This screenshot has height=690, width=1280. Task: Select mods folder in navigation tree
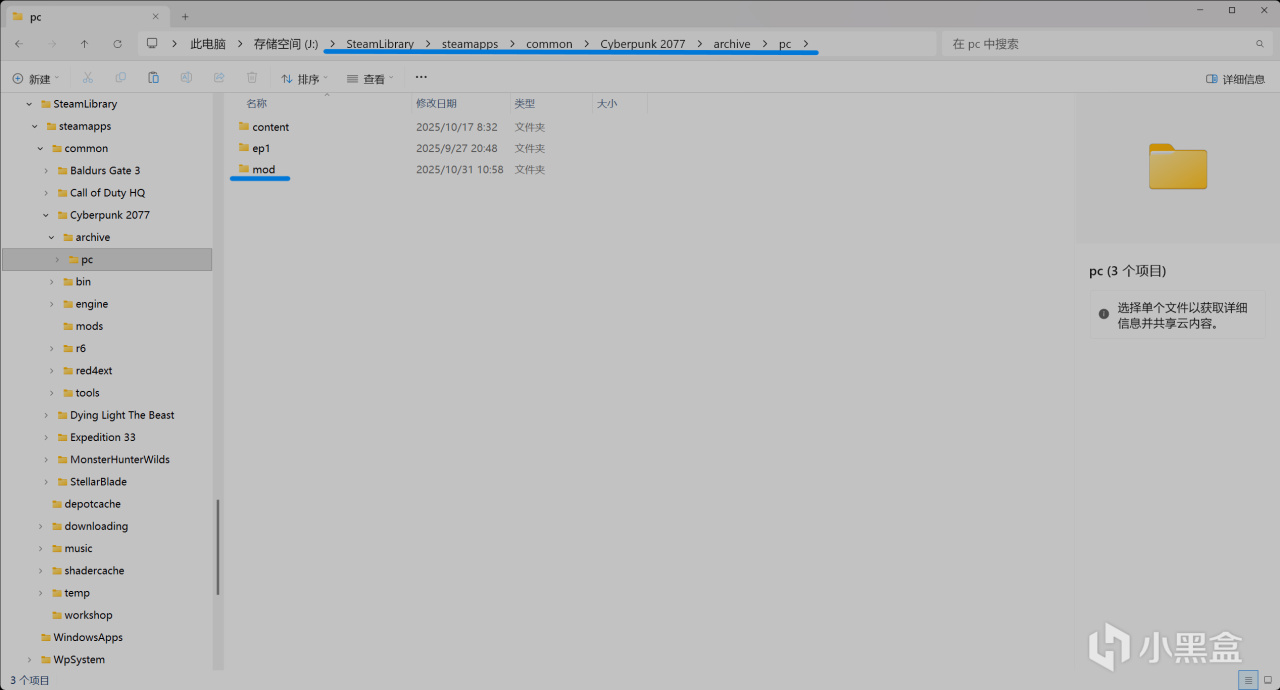pos(89,326)
